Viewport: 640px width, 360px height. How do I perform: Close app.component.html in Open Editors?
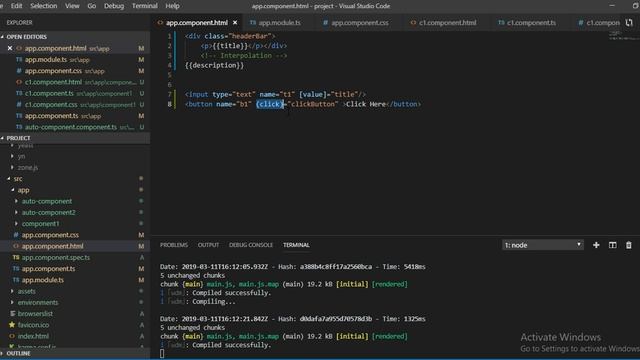pyautogui.click(x=10, y=48)
